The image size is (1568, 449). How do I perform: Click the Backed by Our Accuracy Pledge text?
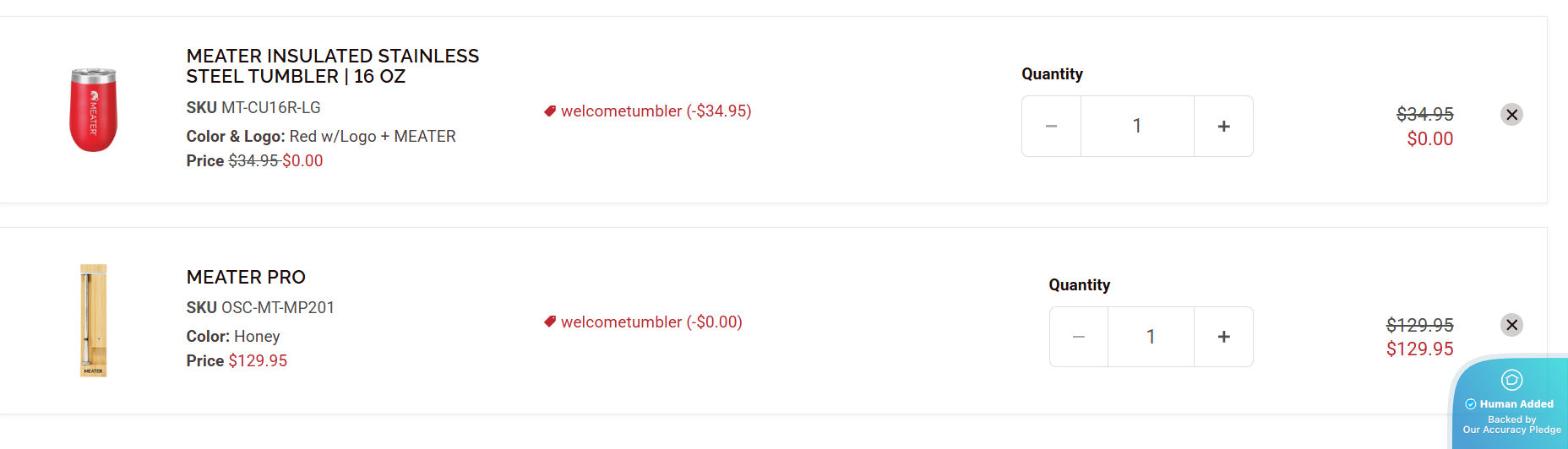tap(1511, 425)
